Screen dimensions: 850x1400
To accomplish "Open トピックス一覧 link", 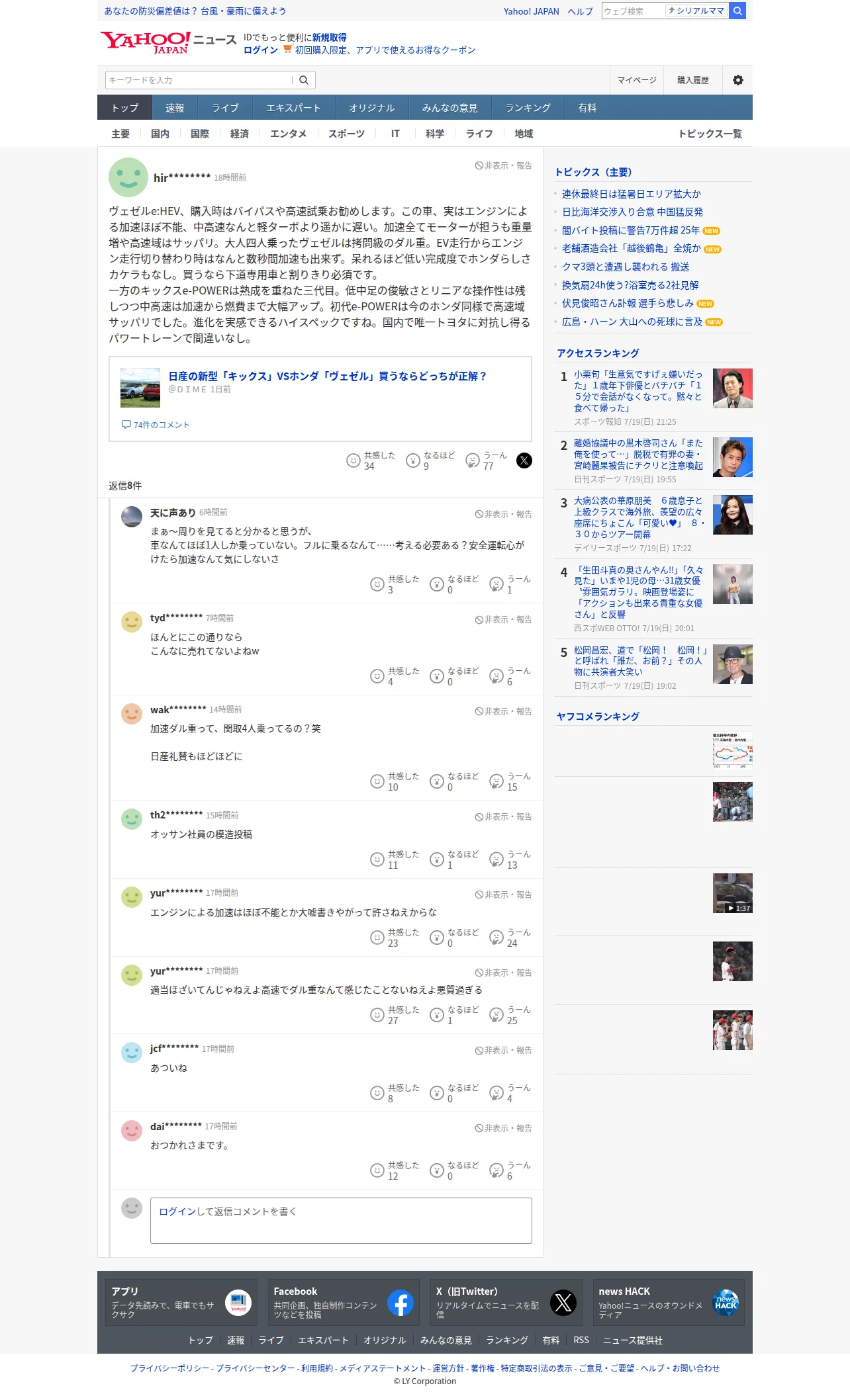I will click(x=710, y=134).
